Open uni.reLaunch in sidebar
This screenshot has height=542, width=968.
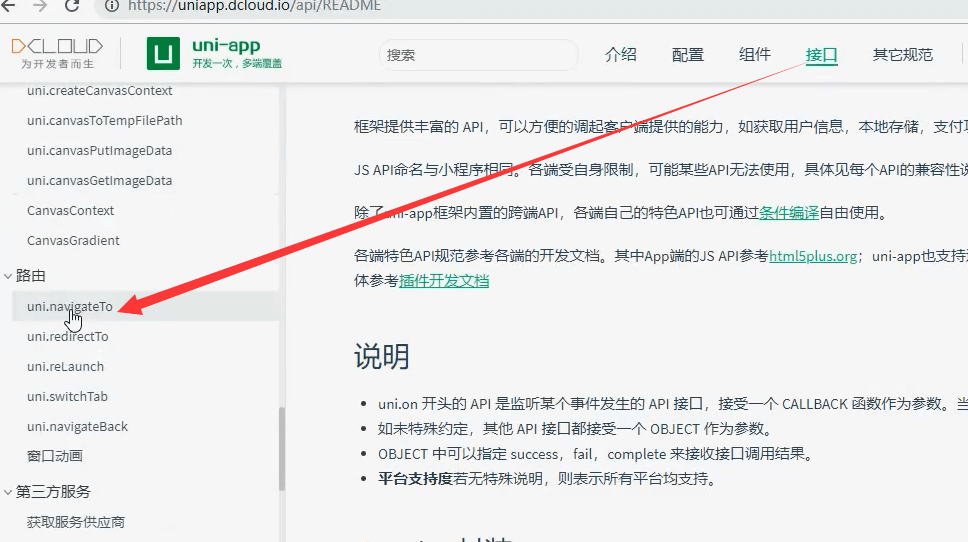[x=65, y=367]
